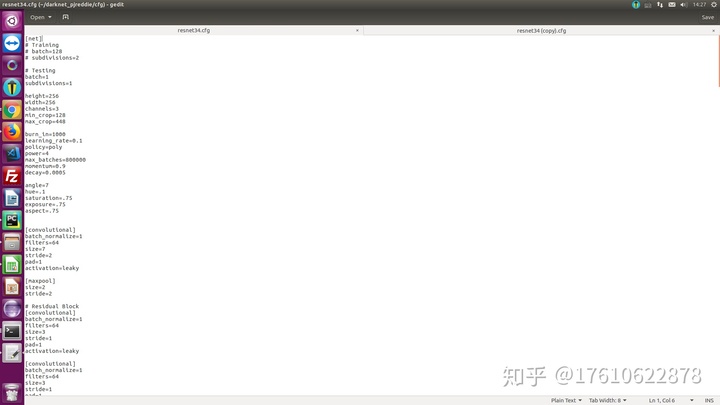Click the angle=7 line
Image resolution: width=720 pixels, height=405 pixels.
click(37, 185)
